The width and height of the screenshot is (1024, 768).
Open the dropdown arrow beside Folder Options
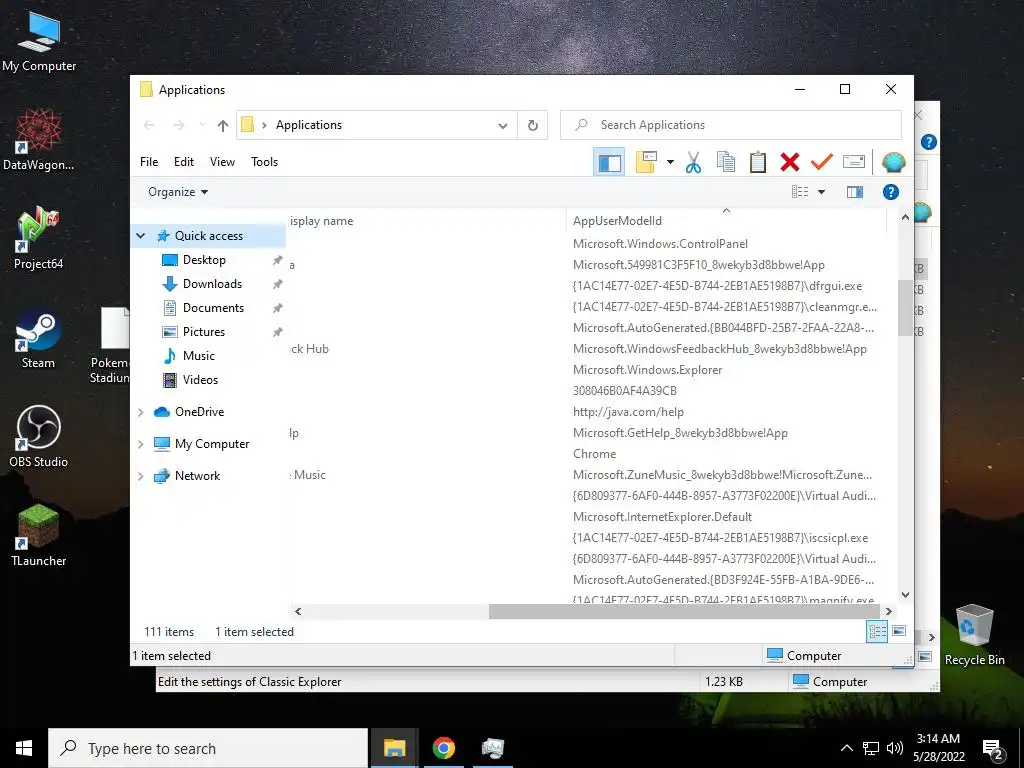tap(670, 162)
